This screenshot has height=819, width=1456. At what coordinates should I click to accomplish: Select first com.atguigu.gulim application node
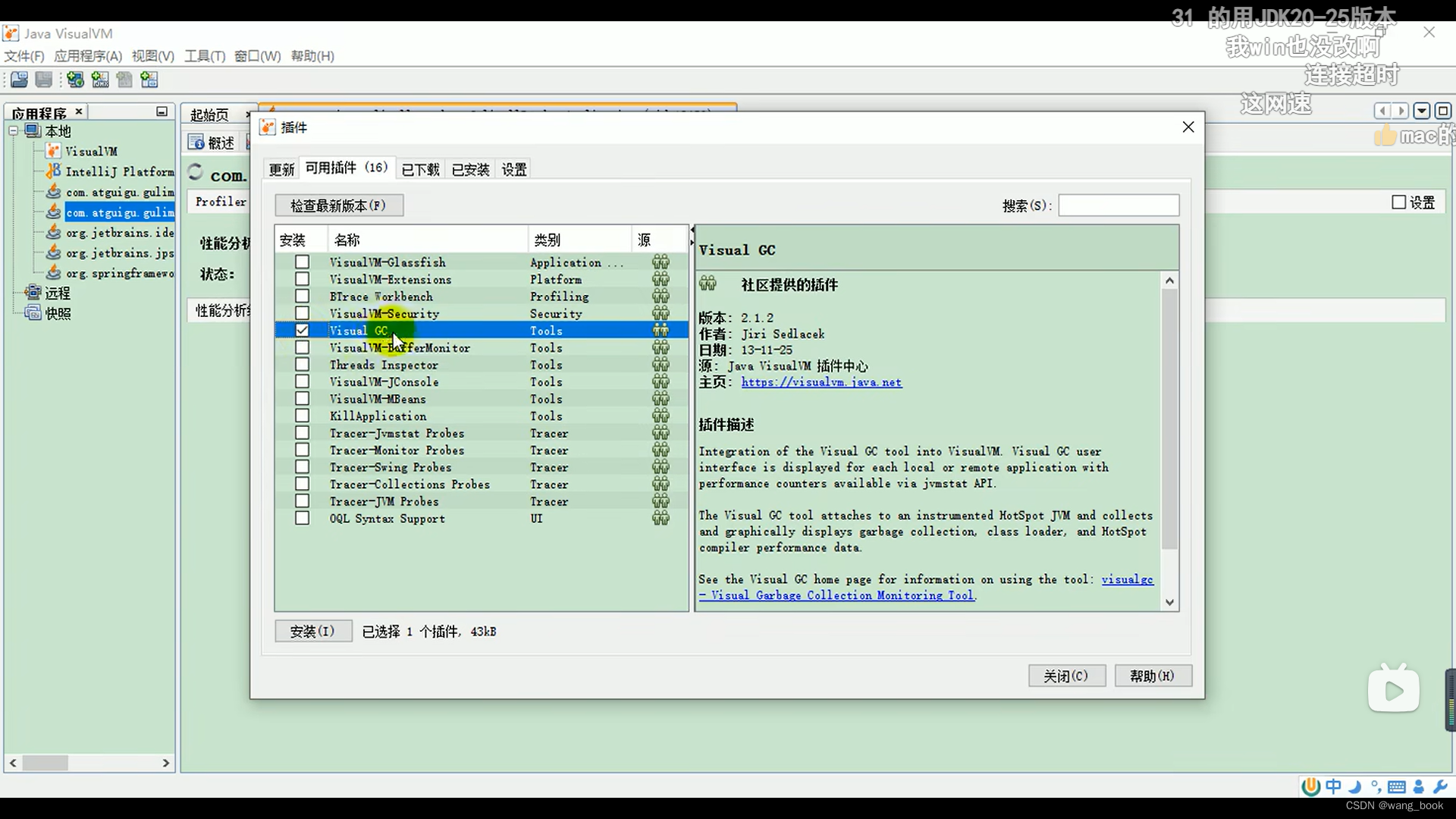point(119,193)
